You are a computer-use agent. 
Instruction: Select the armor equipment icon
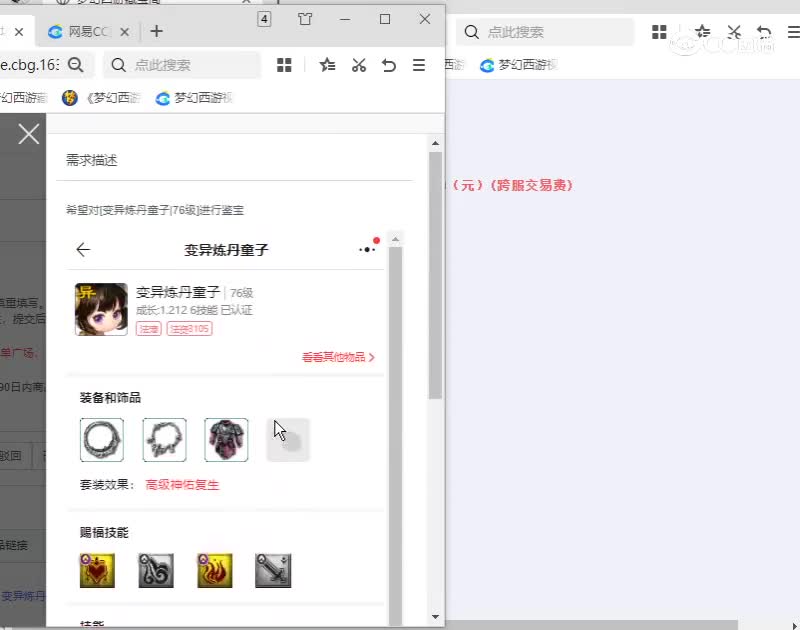click(226, 440)
